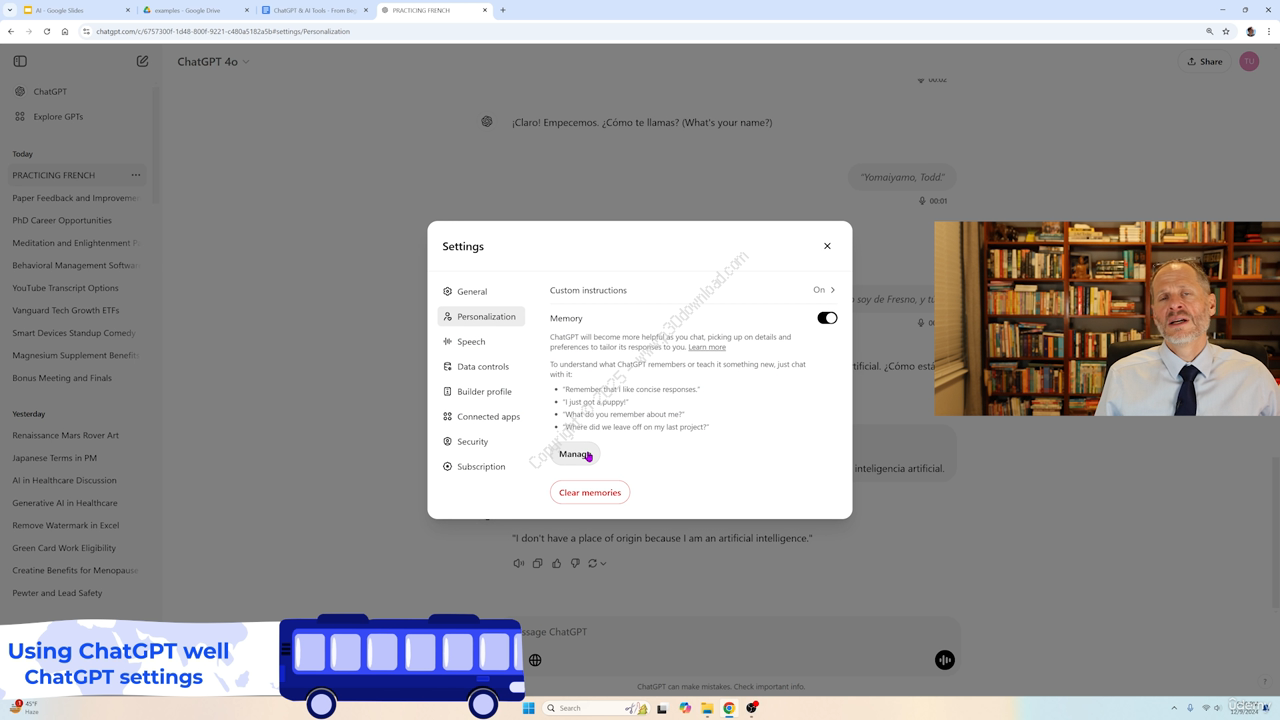1280x720 pixels.
Task: Open Magnesium Supplement Benefits chat
Action: [x=75, y=355]
